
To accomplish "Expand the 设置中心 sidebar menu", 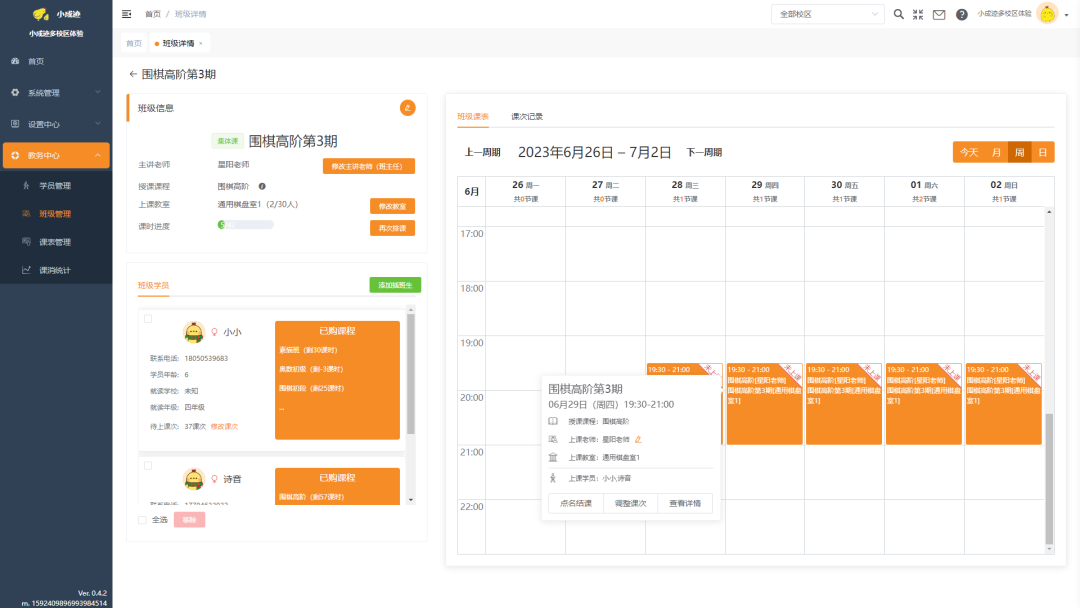I will [x=56, y=124].
